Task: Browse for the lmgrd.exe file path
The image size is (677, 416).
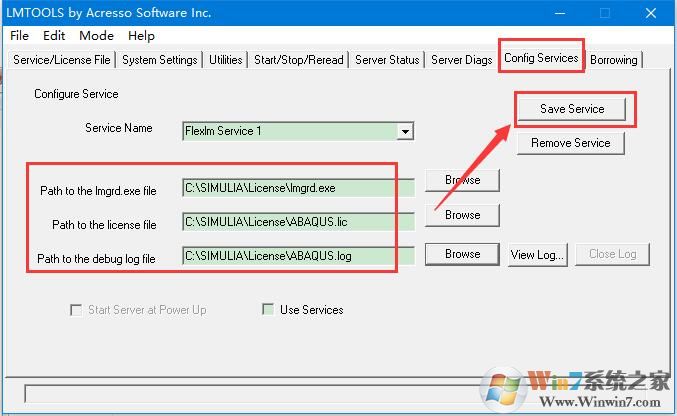Action: point(462,180)
